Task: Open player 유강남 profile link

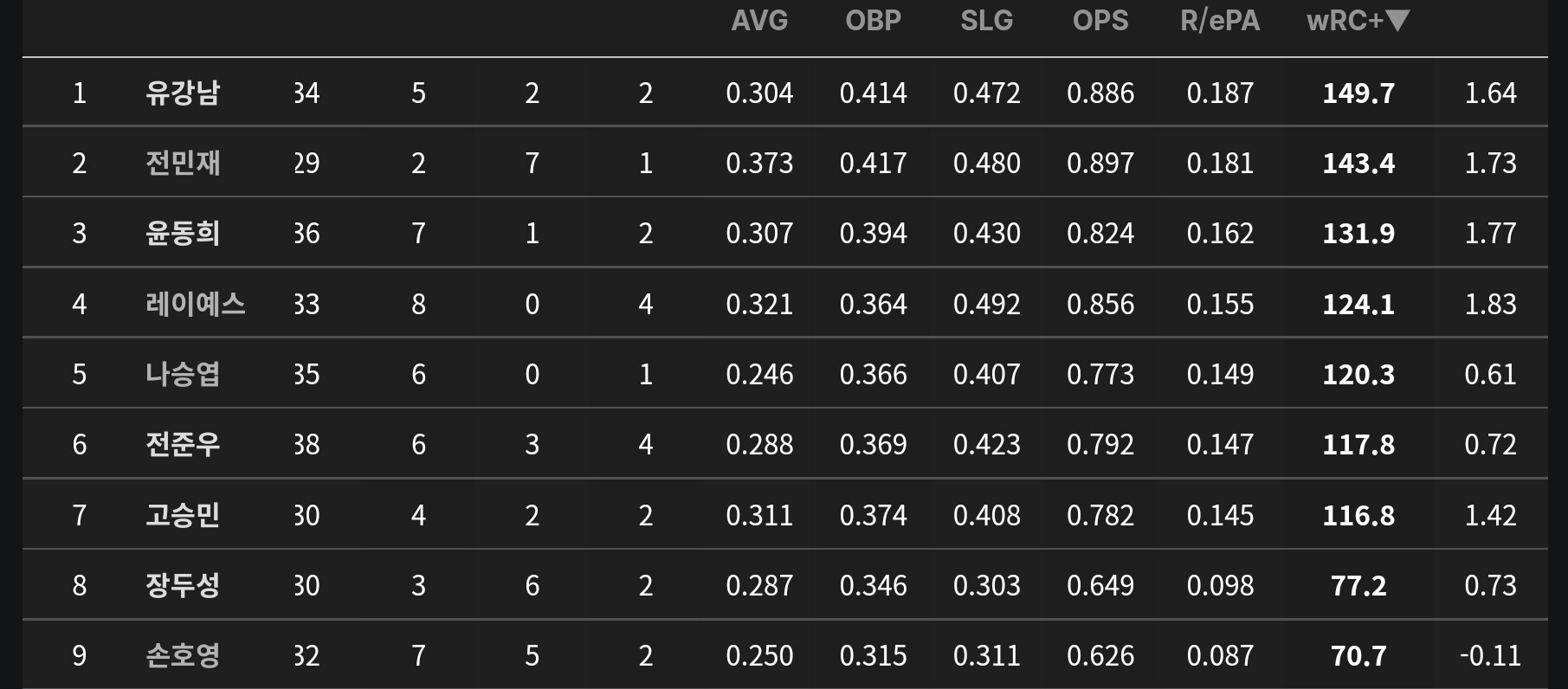Action: pos(183,93)
